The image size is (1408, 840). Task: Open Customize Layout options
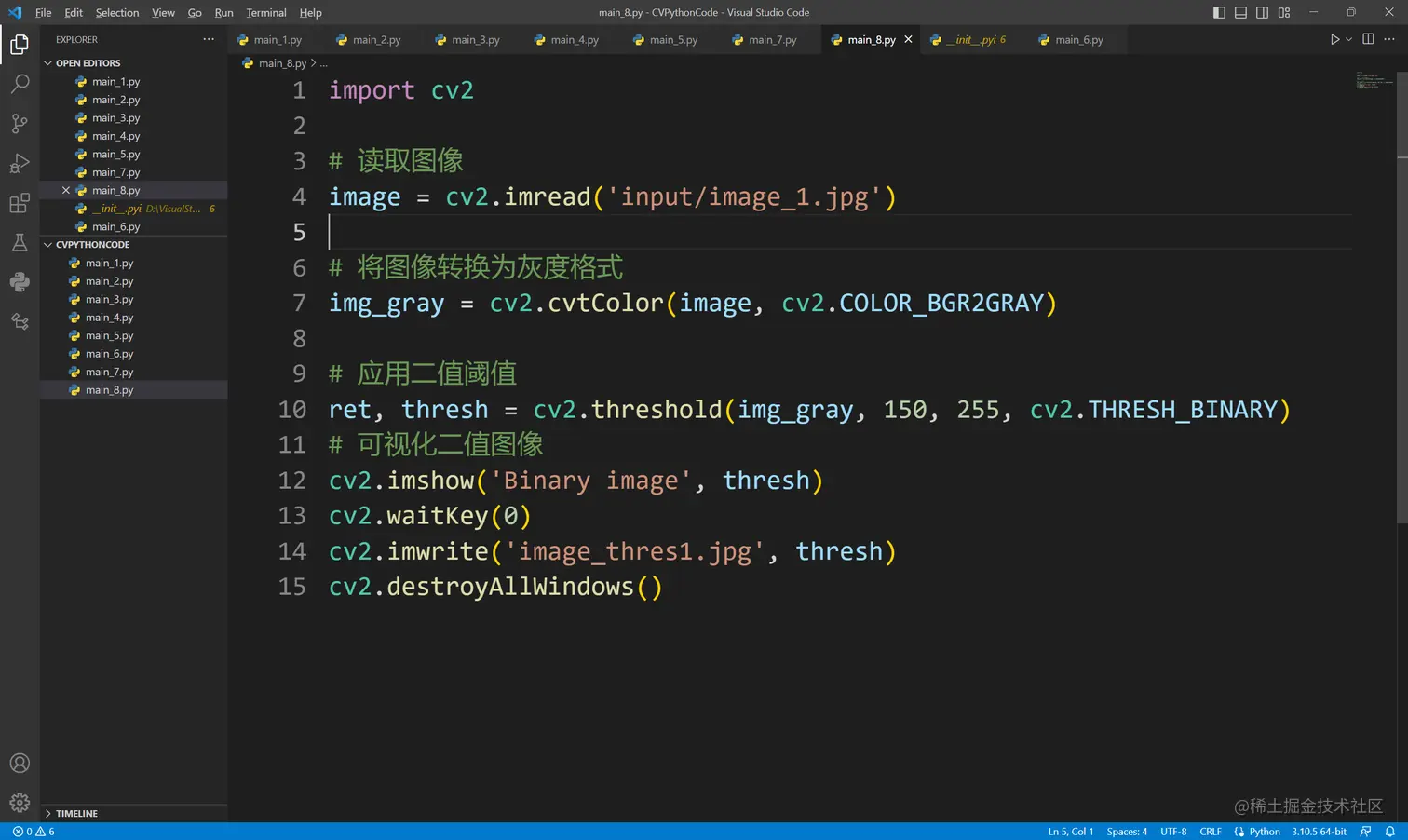(1284, 12)
